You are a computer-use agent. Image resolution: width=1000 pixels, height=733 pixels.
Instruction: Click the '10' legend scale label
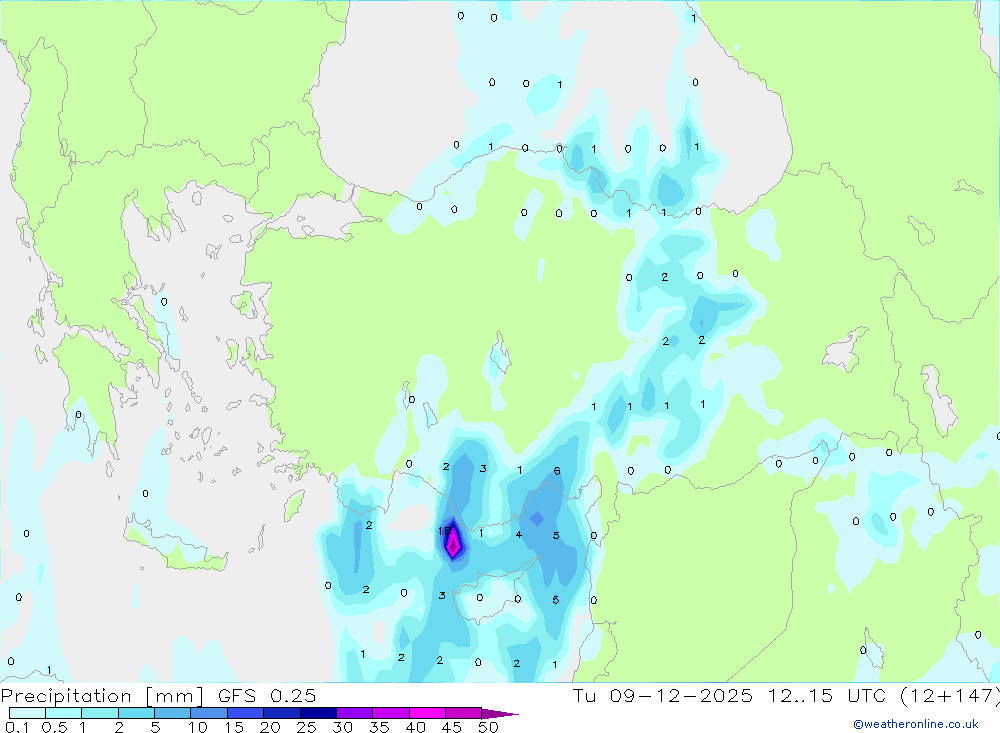coord(198,727)
